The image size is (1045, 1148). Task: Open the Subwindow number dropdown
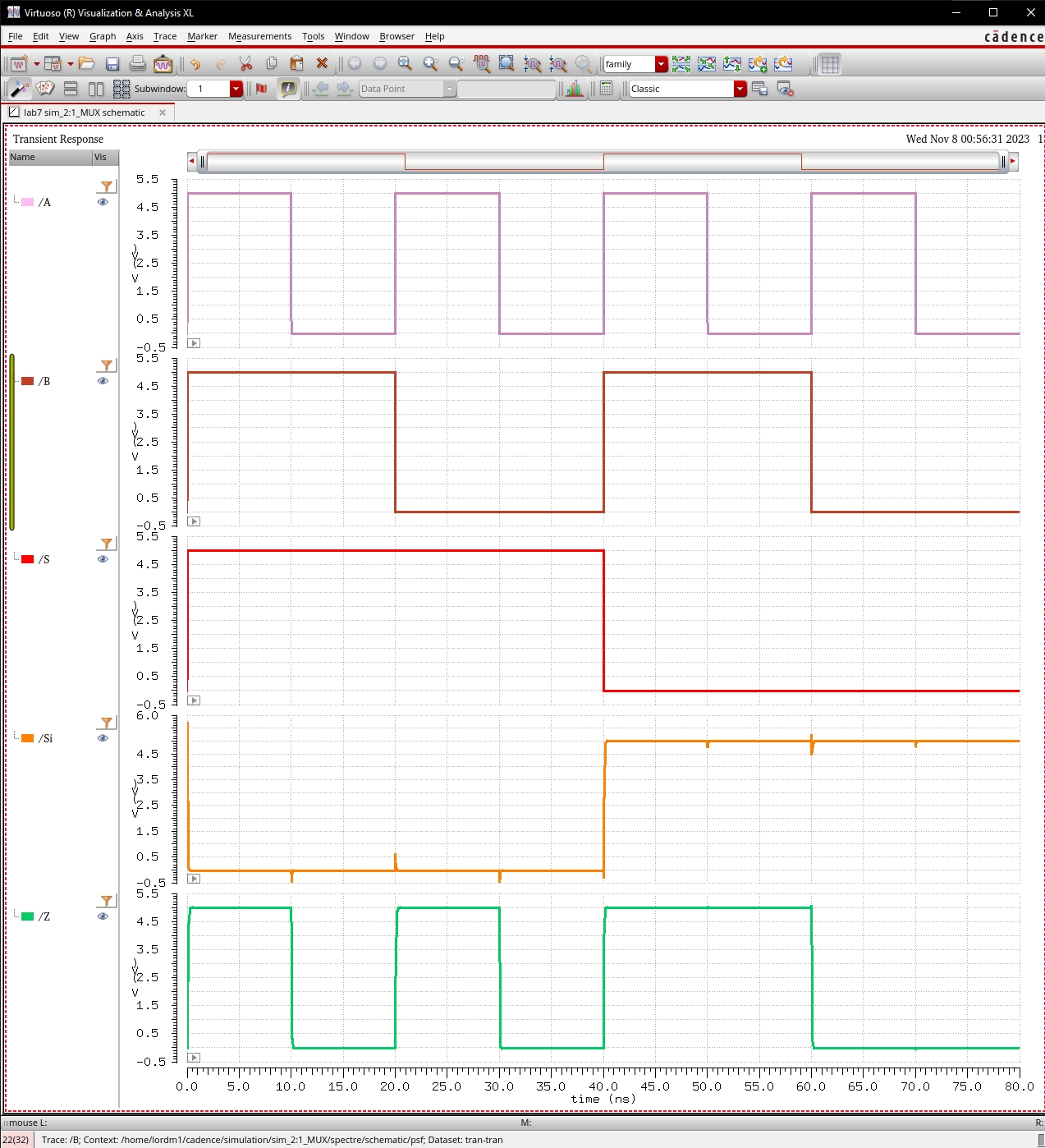coord(236,89)
